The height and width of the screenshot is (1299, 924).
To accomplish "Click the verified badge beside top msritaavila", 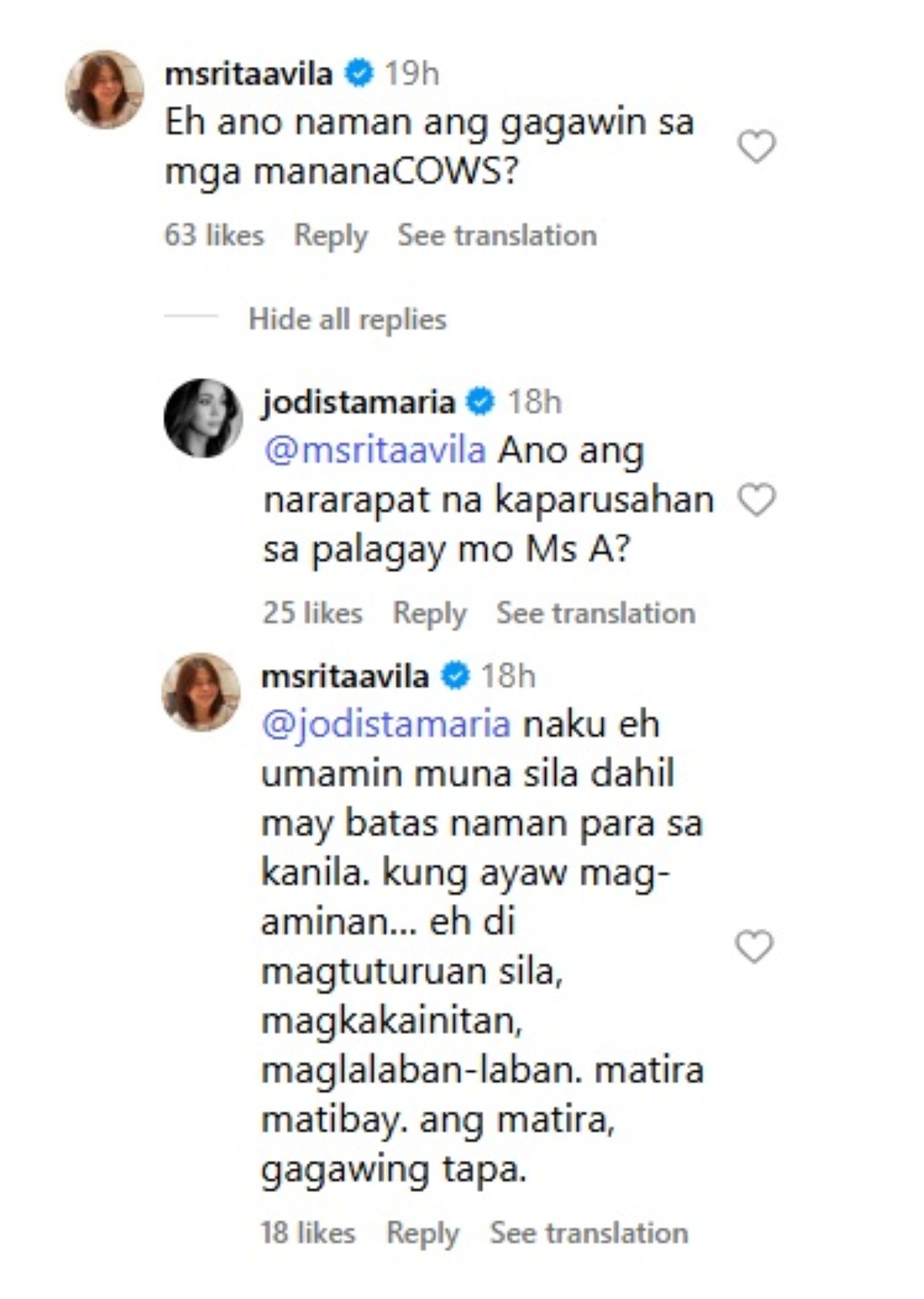I will [359, 74].
